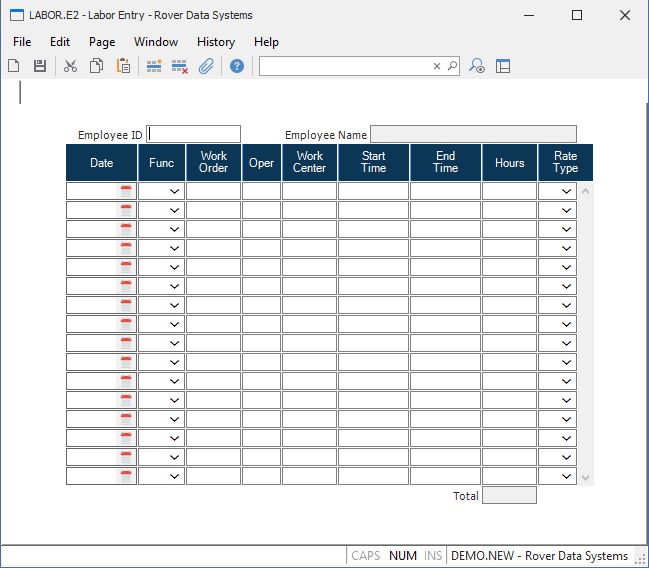
Task: Click the magnifier icon in search box
Action: pos(452,66)
